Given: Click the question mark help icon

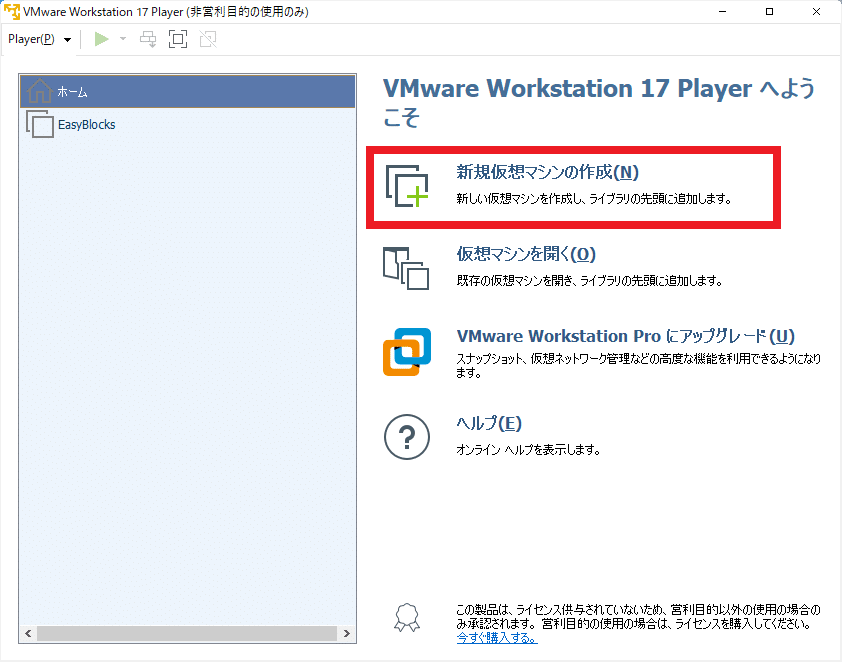Looking at the screenshot, I should pyautogui.click(x=407, y=437).
